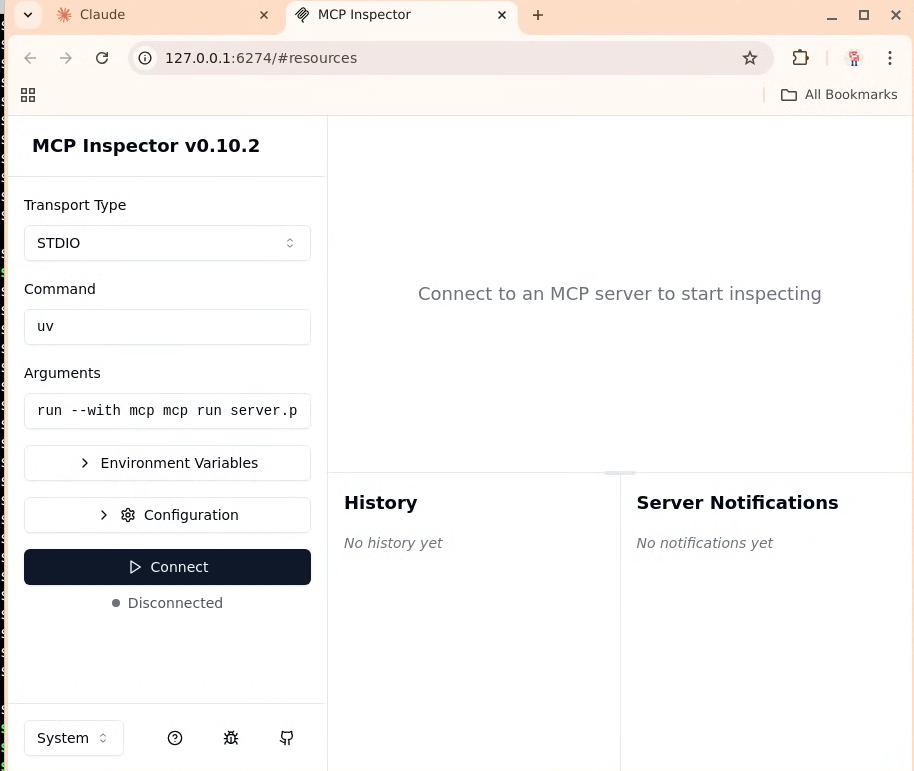The image size is (914, 771).
Task: Click the MCP Inspector v0.10.2 title
Action: coord(146,146)
